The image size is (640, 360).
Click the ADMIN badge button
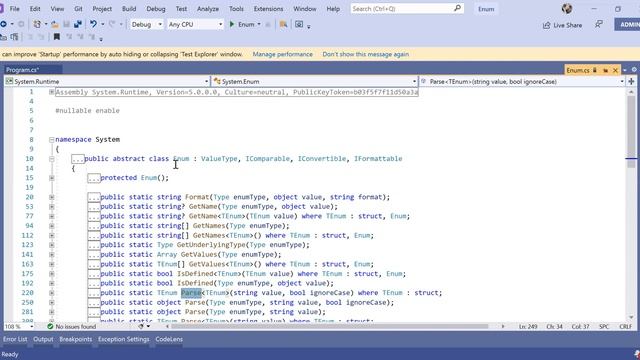coord(628,24)
